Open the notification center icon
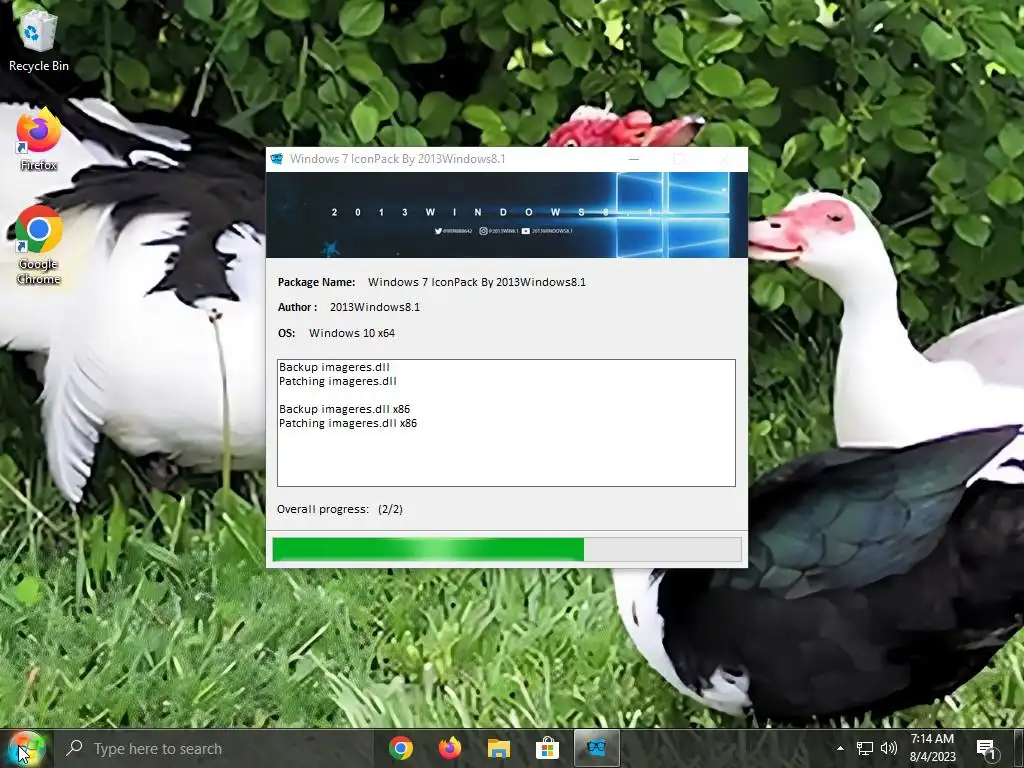This screenshot has height=768, width=1024. click(985, 749)
